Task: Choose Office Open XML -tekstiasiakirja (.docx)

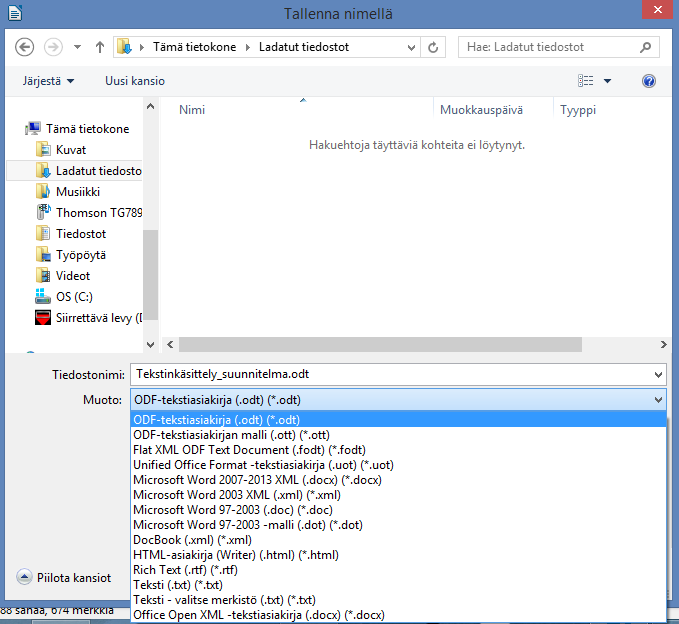Action: (x=398, y=615)
